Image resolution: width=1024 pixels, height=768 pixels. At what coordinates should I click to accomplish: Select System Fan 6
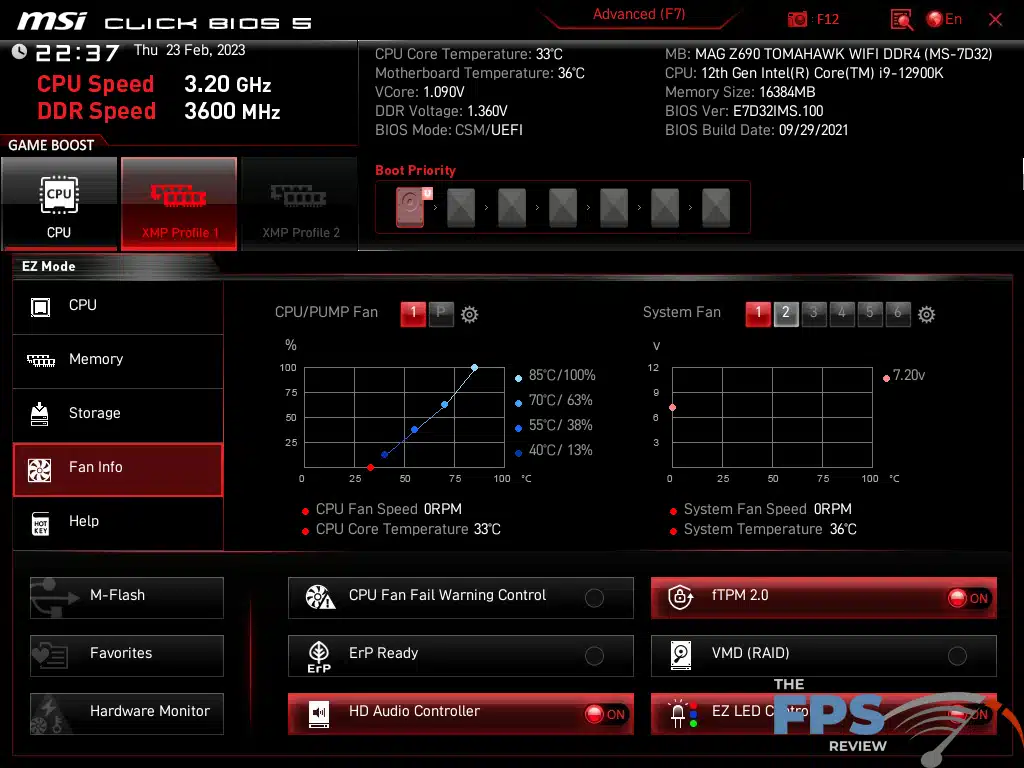898,313
